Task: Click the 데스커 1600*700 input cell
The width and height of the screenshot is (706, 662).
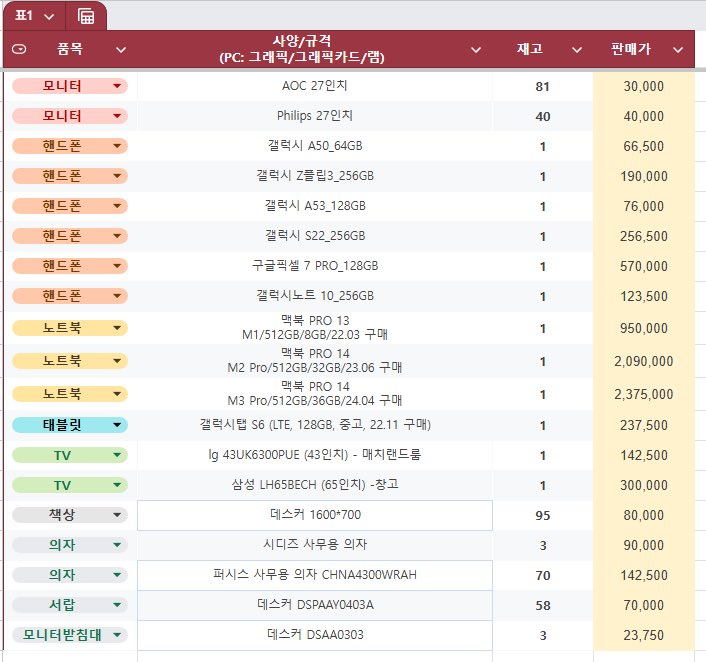Action: 315,515
